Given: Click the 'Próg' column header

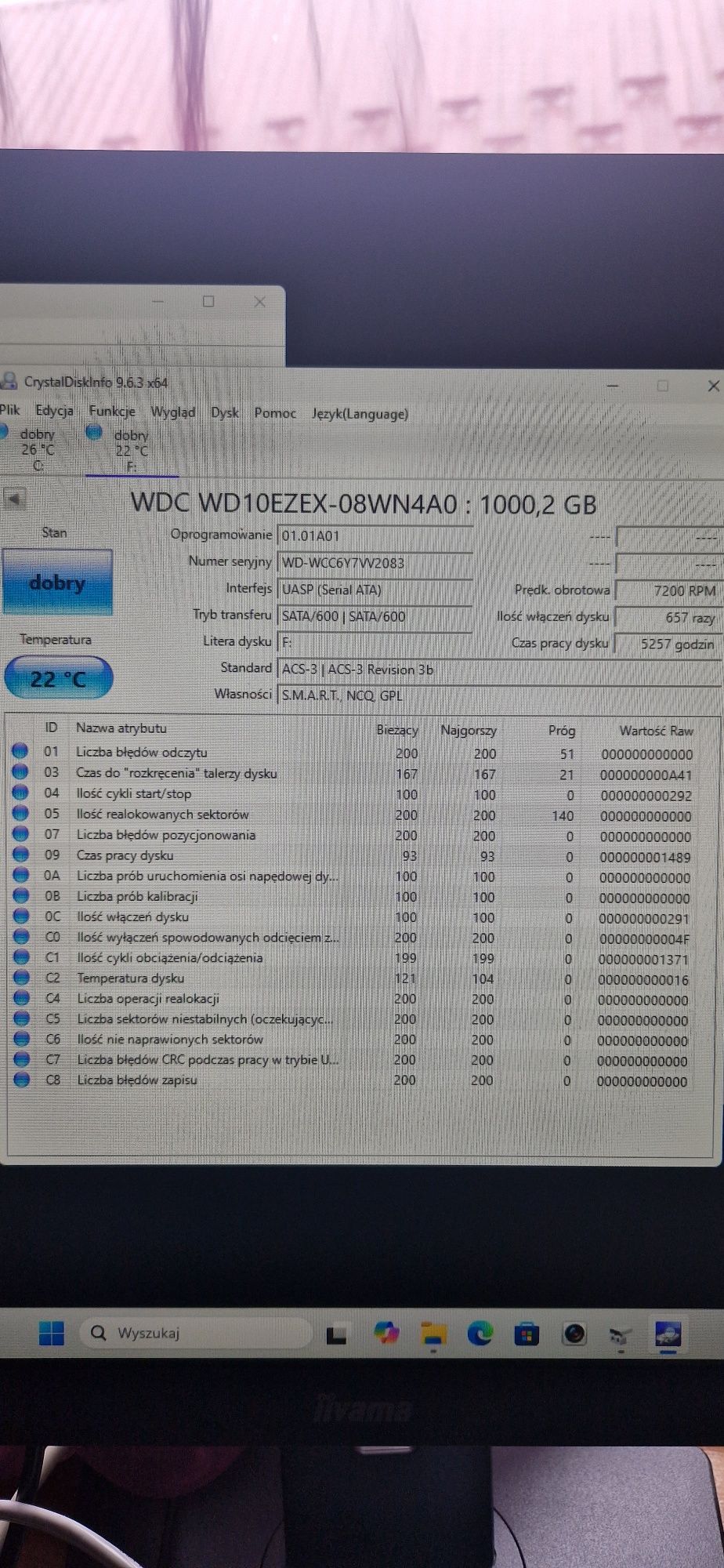Looking at the screenshot, I should [562, 731].
